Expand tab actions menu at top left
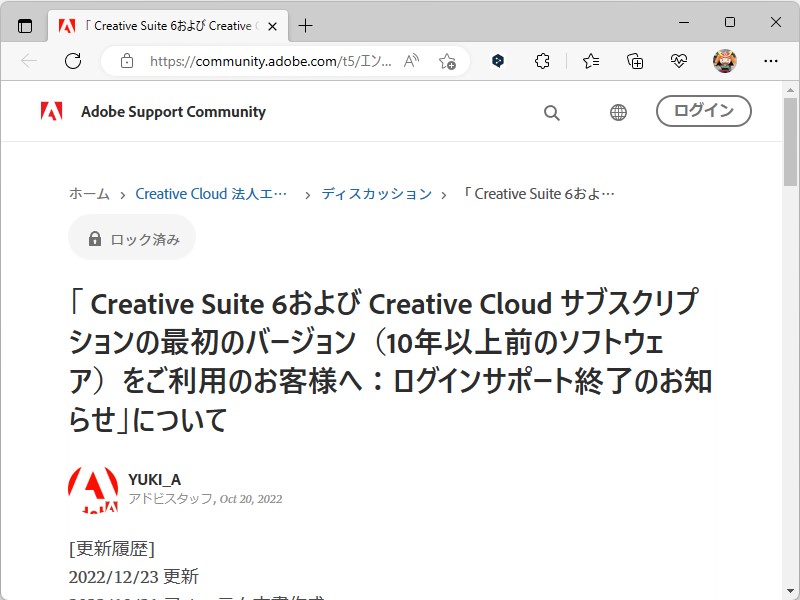Image resolution: width=800 pixels, height=600 pixels. 23,25
